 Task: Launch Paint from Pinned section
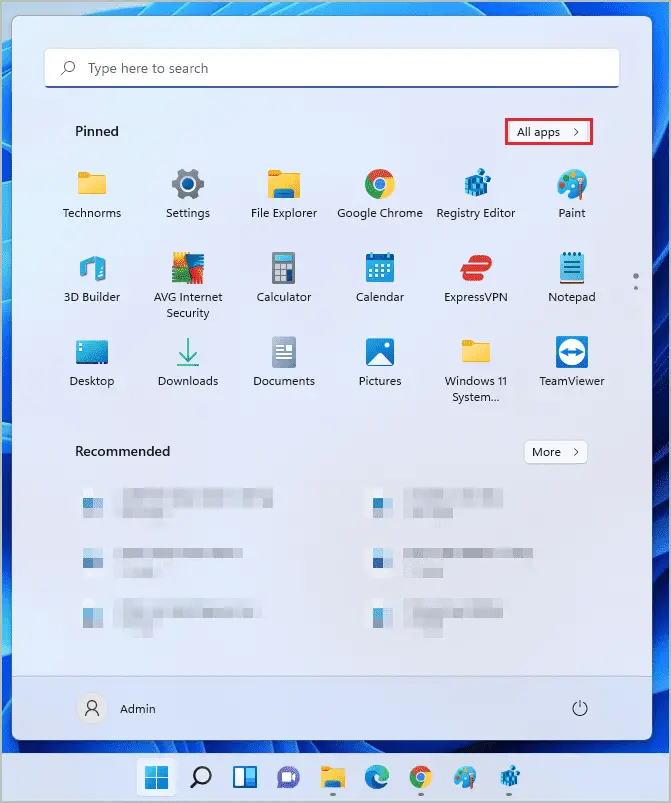(x=572, y=194)
